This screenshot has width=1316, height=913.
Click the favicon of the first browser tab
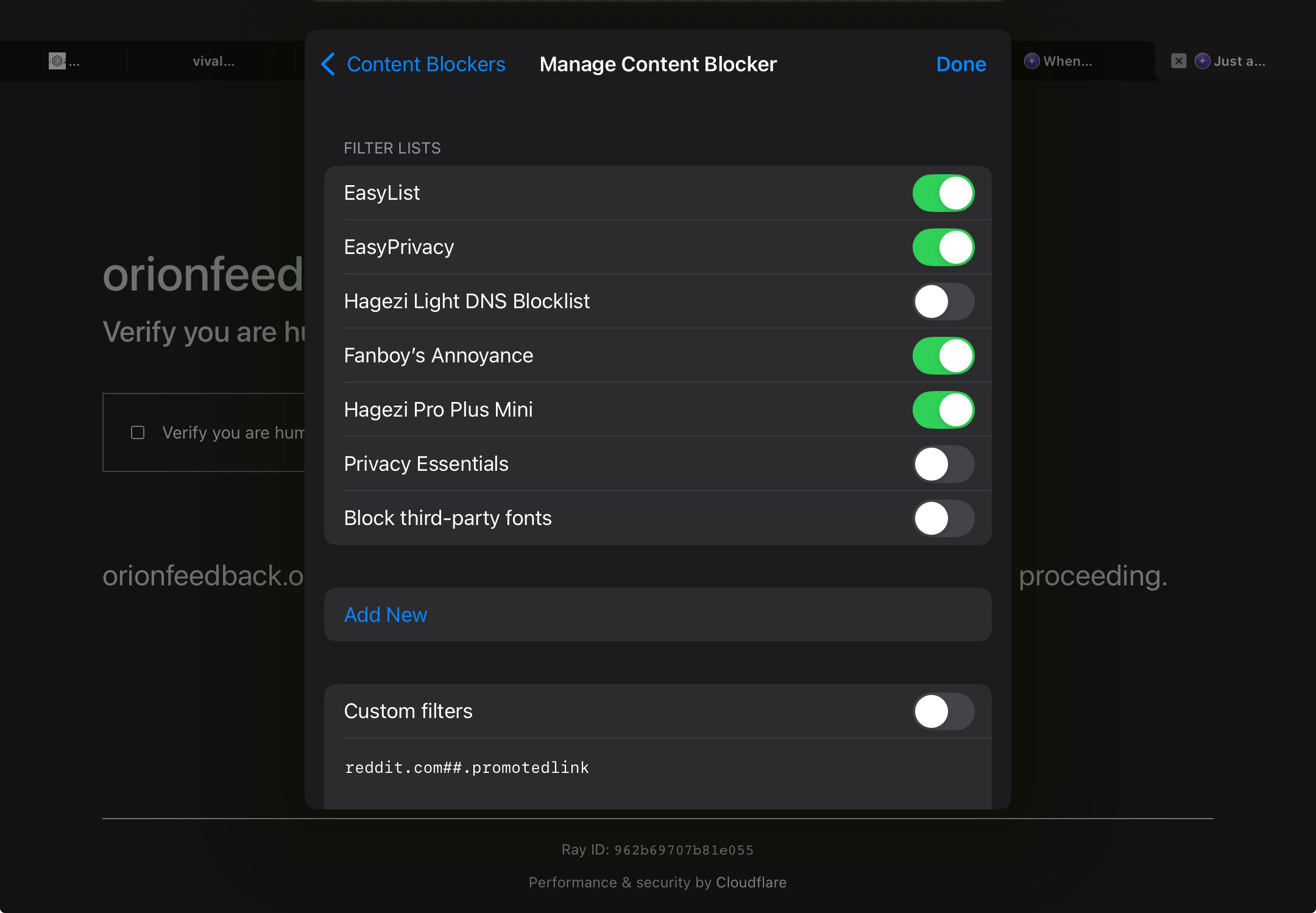[x=57, y=61]
